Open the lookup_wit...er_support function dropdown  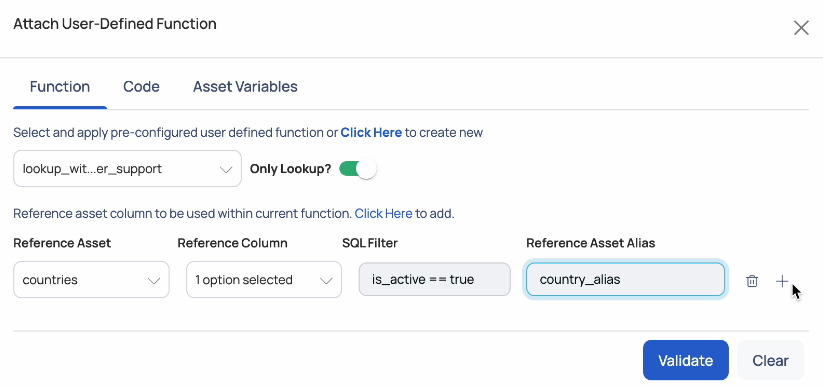click(128, 169)
